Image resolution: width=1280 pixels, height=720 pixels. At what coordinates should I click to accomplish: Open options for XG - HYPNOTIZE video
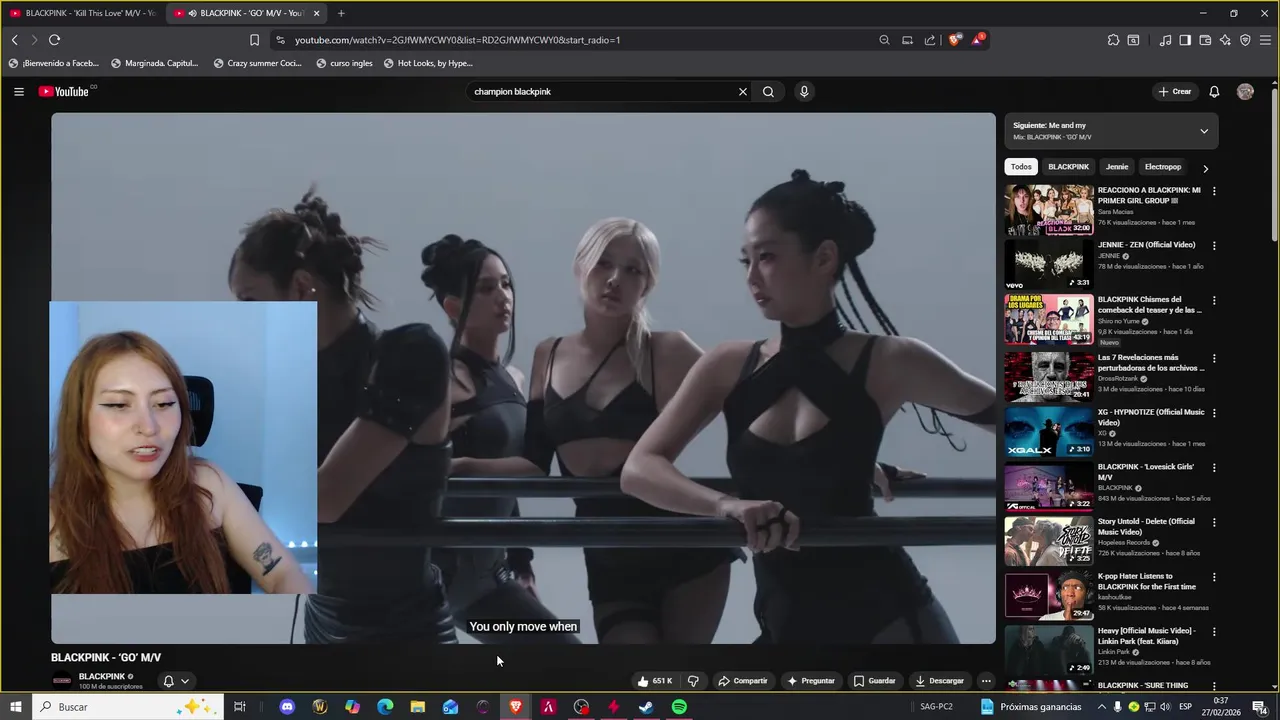pyautogui.click(x=1214, y=413)
